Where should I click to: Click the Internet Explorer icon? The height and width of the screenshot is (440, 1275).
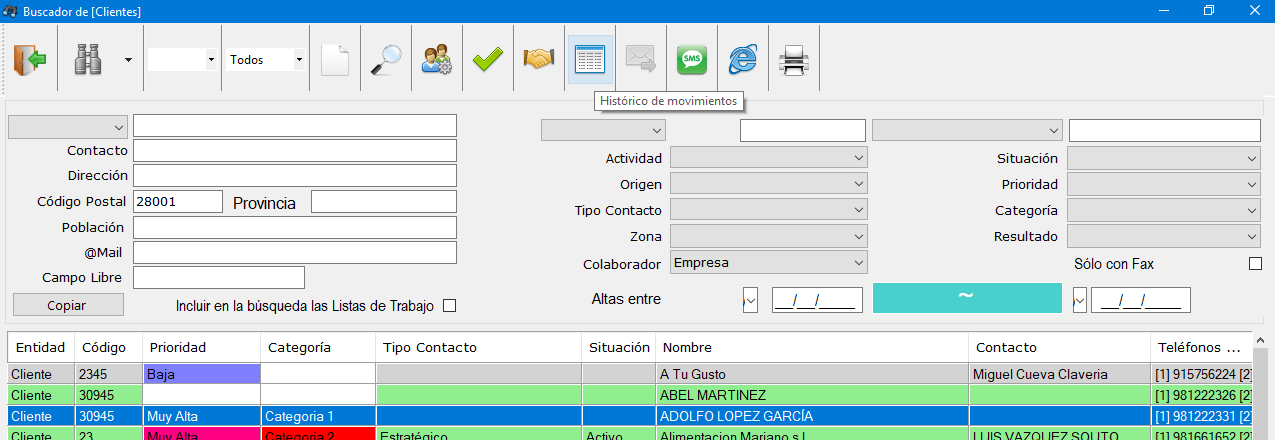coord(742,60)
